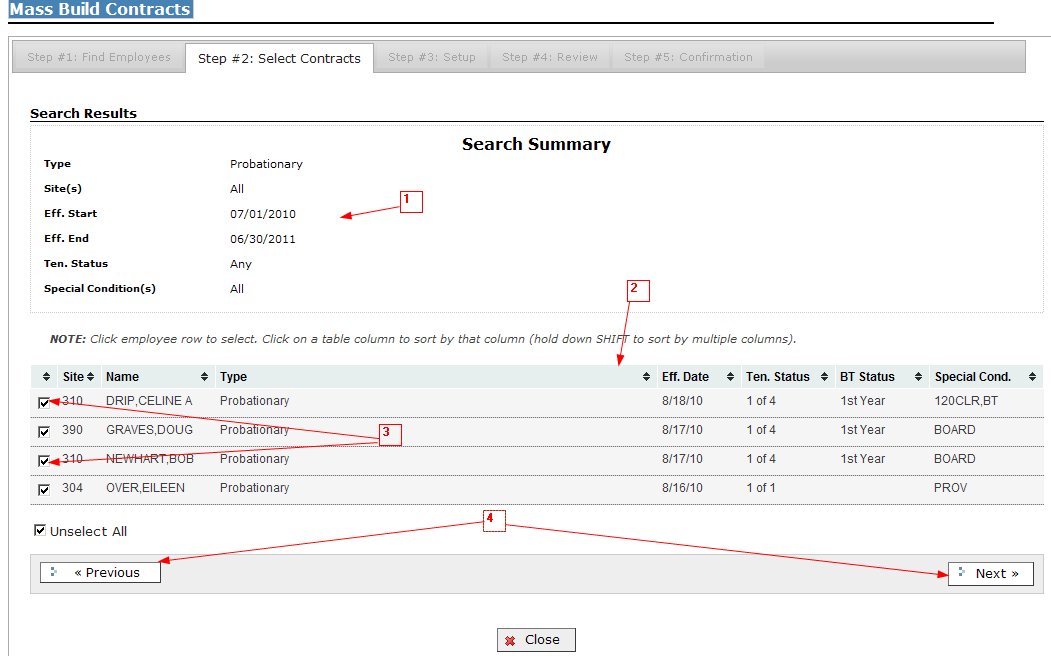Click the sort arrows beside Name column
The height and width of the screenshot is (656, 1051).
point(205,377)
